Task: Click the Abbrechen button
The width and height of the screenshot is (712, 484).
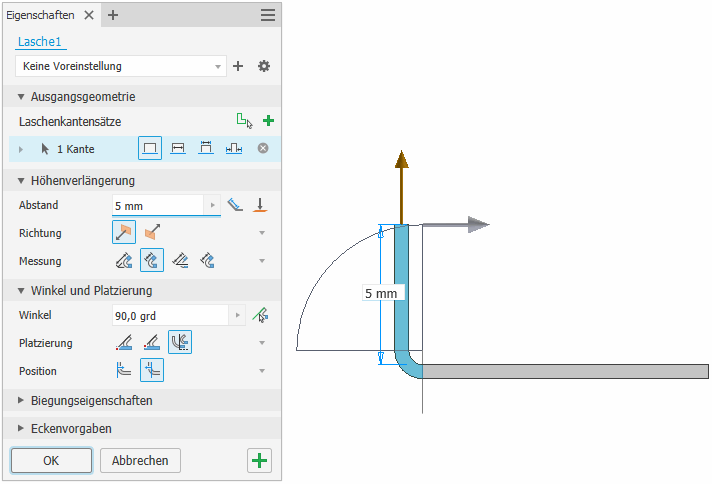Action: tap(140, 460)
